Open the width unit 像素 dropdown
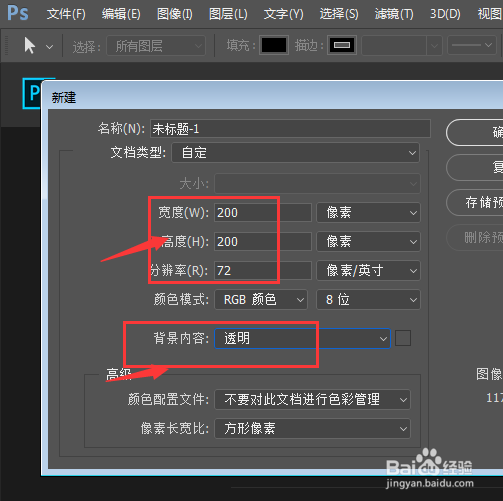Viewport: 503px width, 501px height. click(x=368, y=212)
